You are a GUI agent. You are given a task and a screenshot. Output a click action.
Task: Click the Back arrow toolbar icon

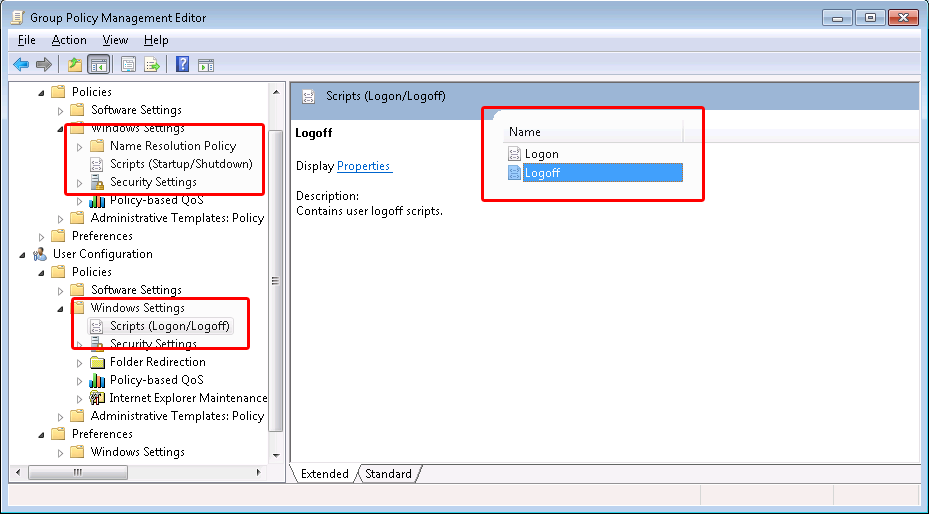[21, 65]
